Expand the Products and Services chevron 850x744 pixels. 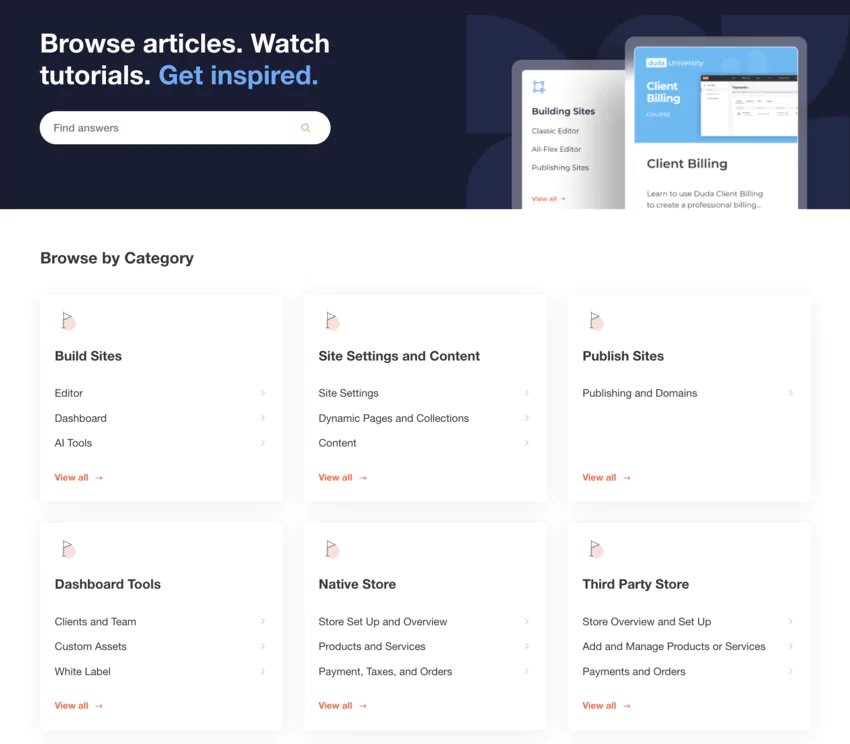point(527,646)
